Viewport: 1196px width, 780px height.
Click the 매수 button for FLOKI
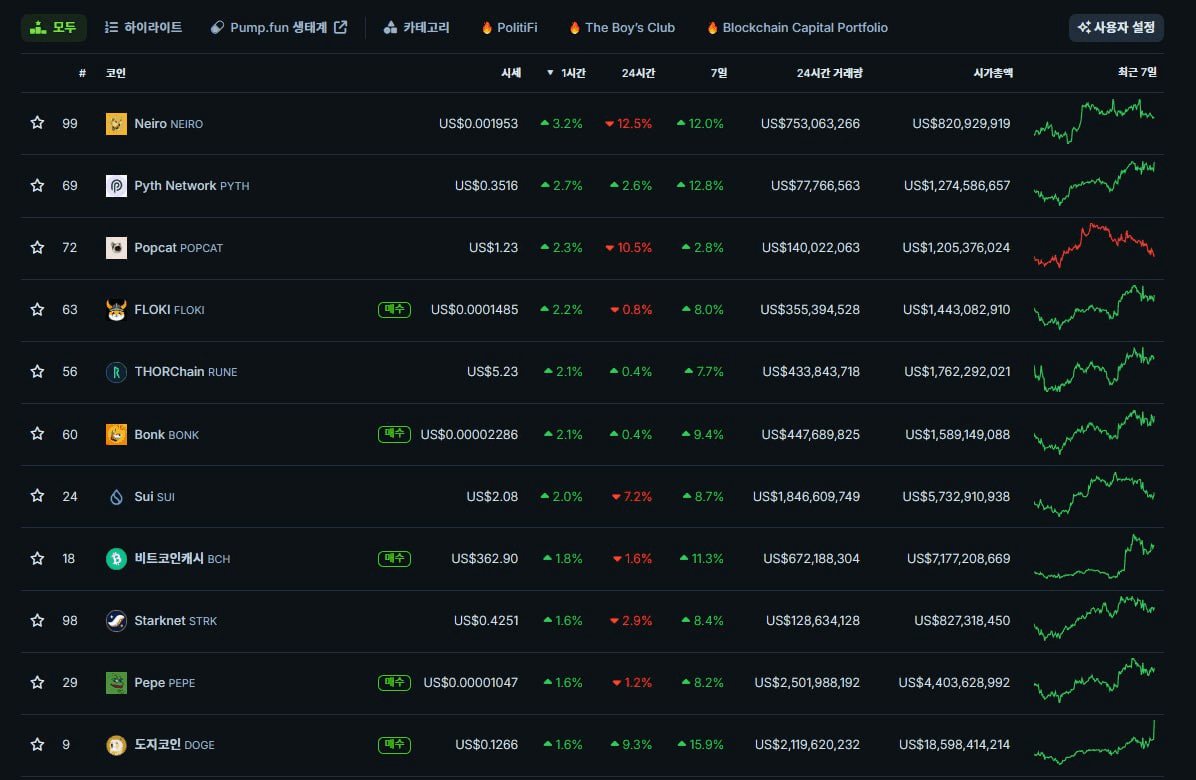click(x=394, y=310)
